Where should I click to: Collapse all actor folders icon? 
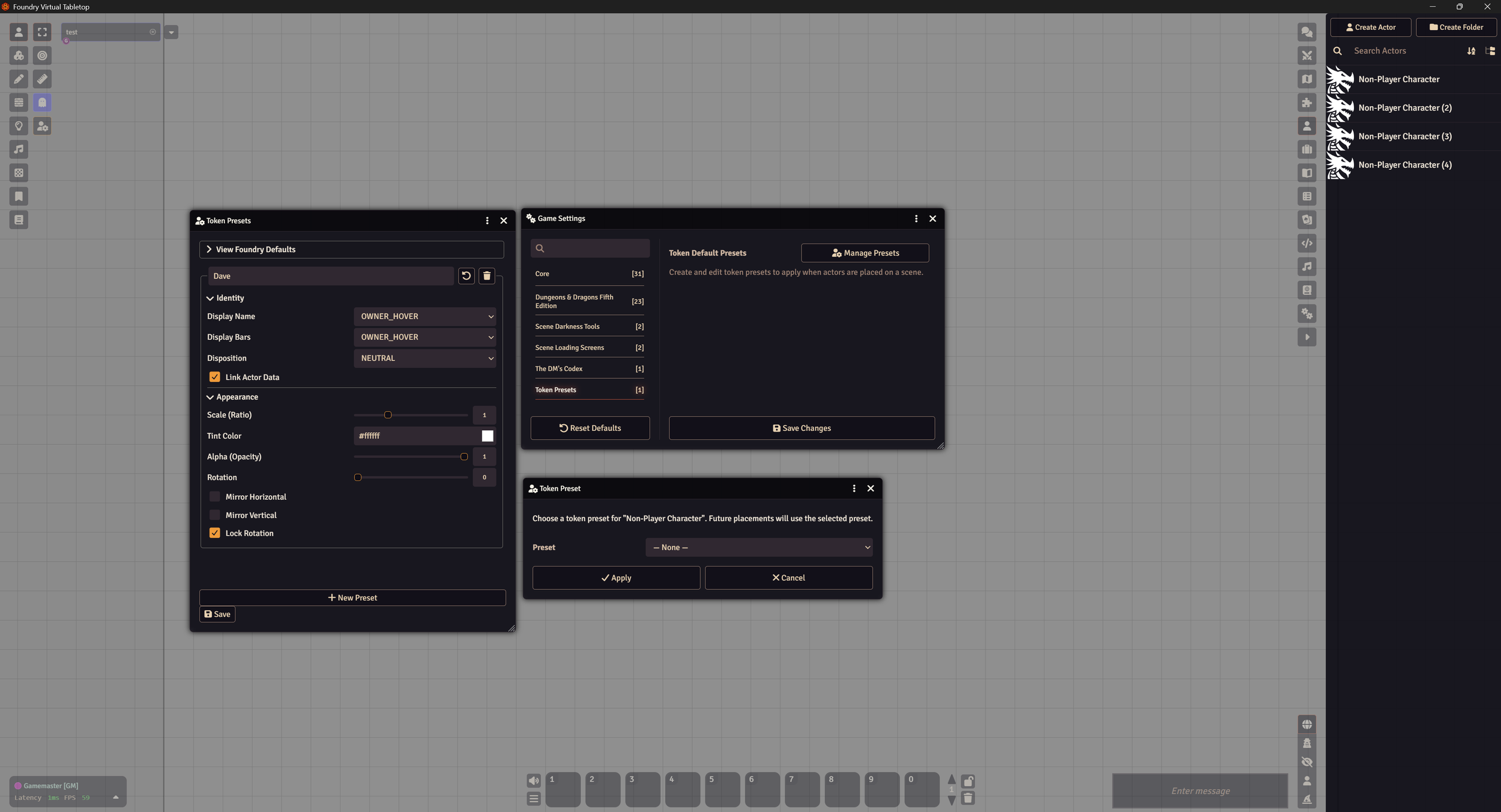tap(1490, 51)
